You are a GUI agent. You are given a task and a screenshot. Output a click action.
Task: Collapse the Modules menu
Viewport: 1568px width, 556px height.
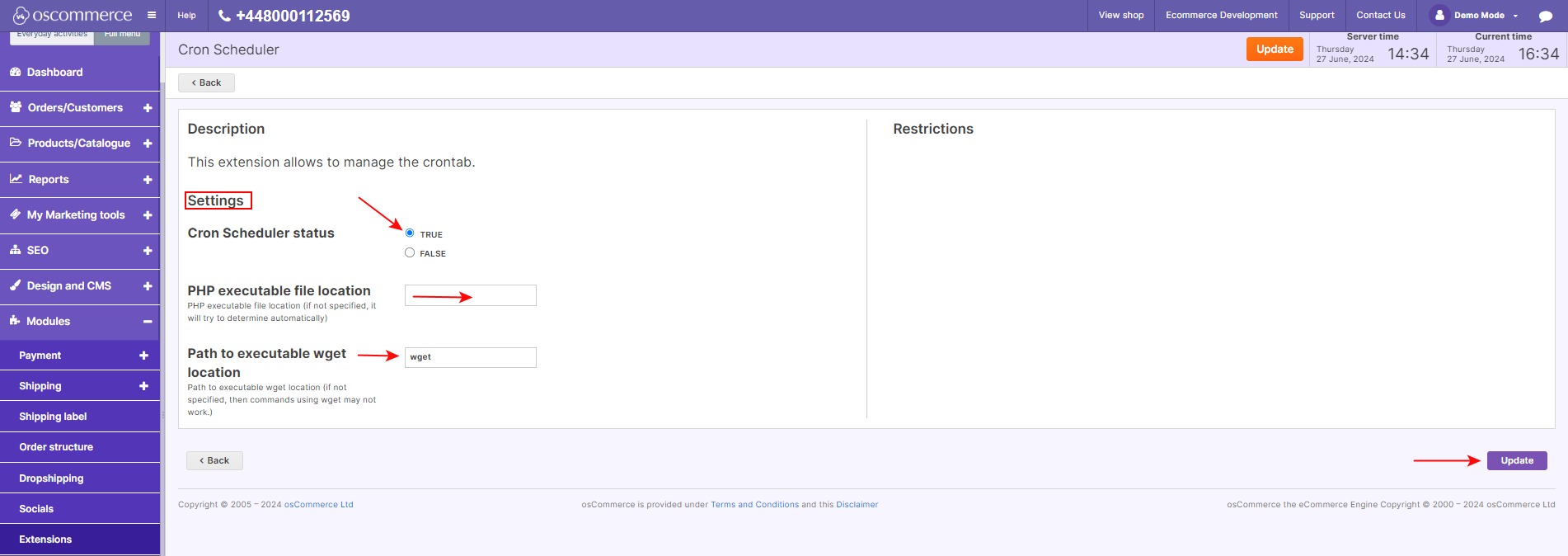(x=148, y=322)
